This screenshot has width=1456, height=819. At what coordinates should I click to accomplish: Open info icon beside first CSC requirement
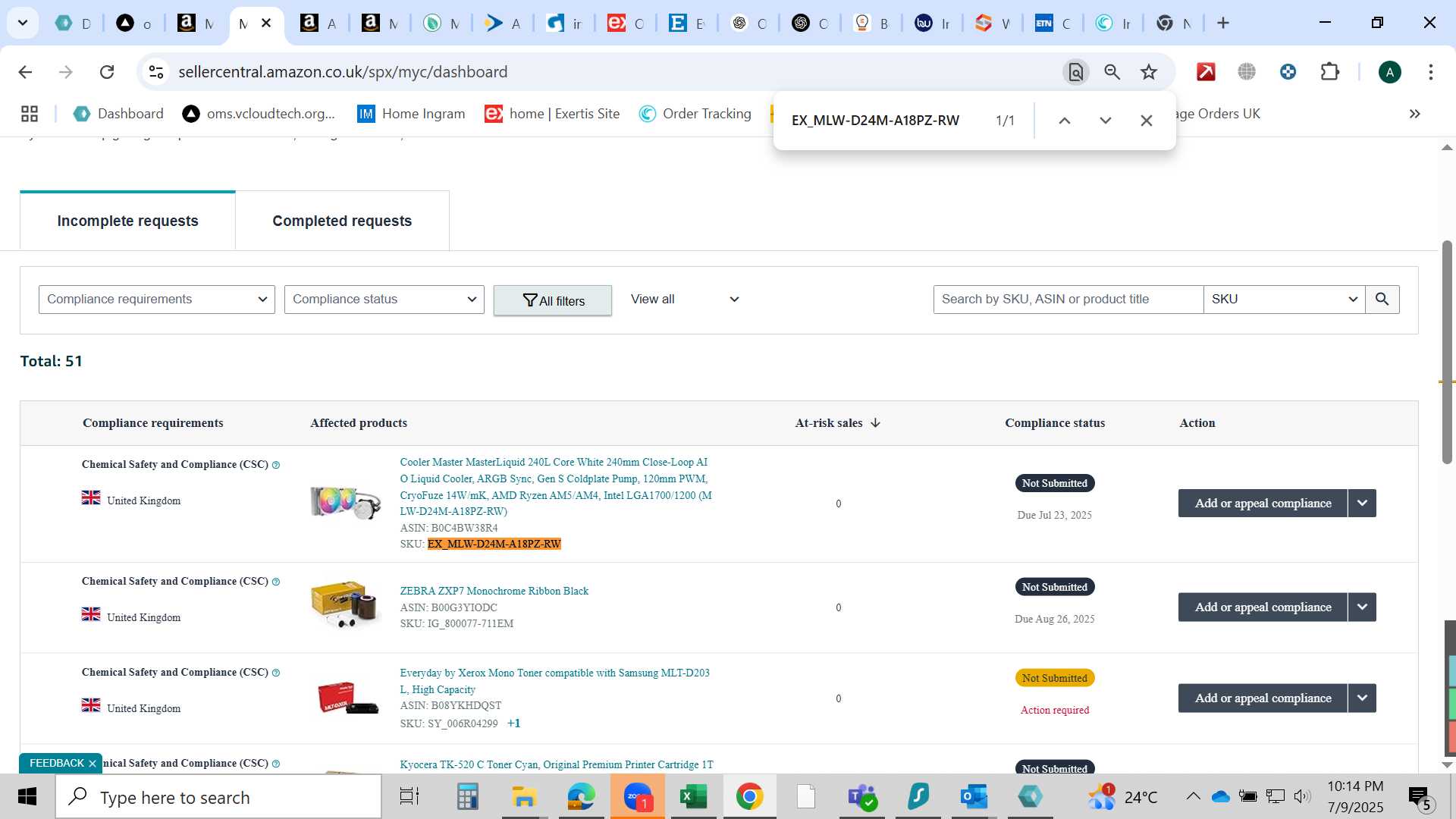pyautogui.click(x=276, y=465)
